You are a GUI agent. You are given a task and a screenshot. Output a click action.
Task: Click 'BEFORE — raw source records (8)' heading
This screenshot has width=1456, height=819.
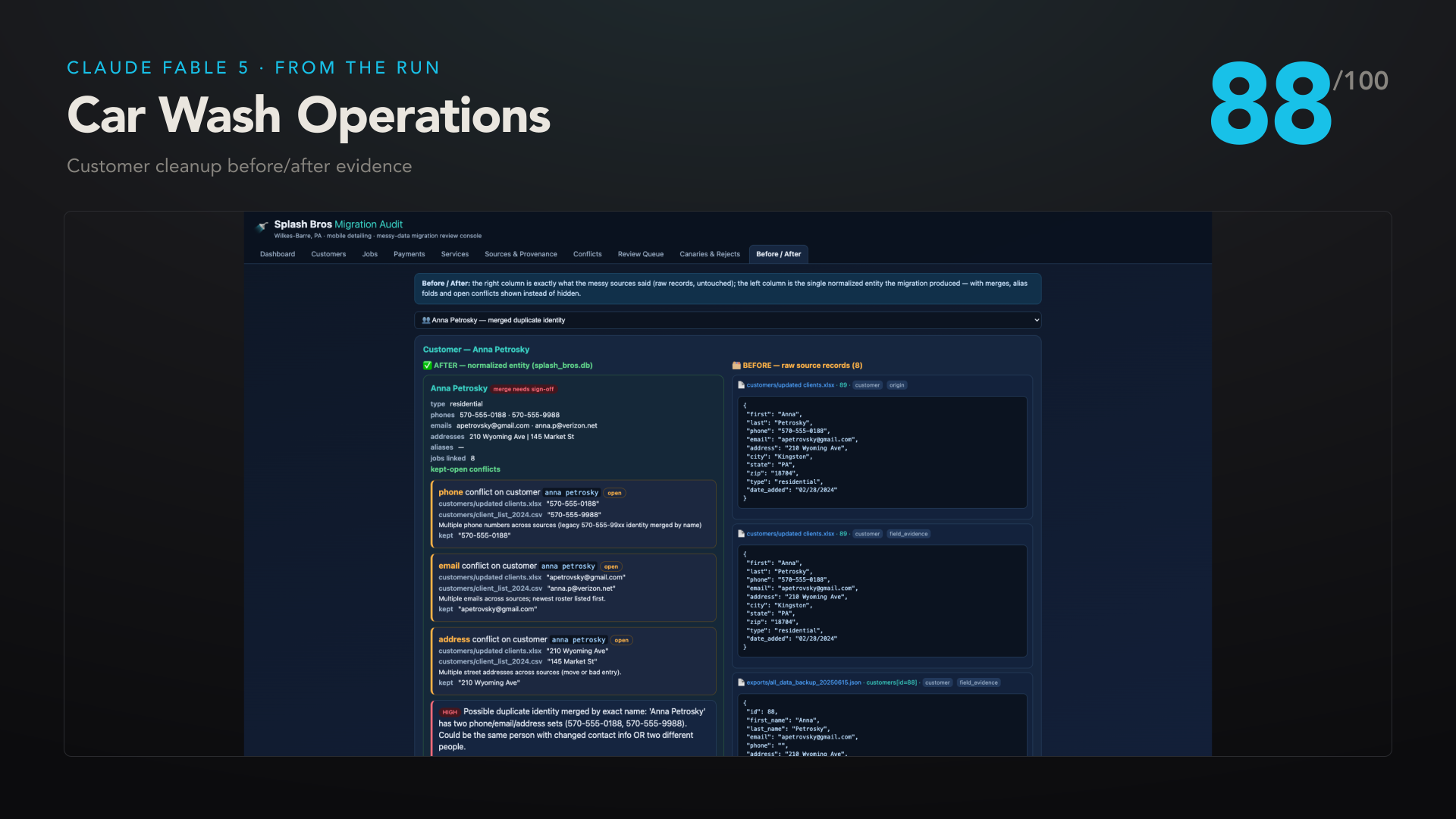coord(802,366)
